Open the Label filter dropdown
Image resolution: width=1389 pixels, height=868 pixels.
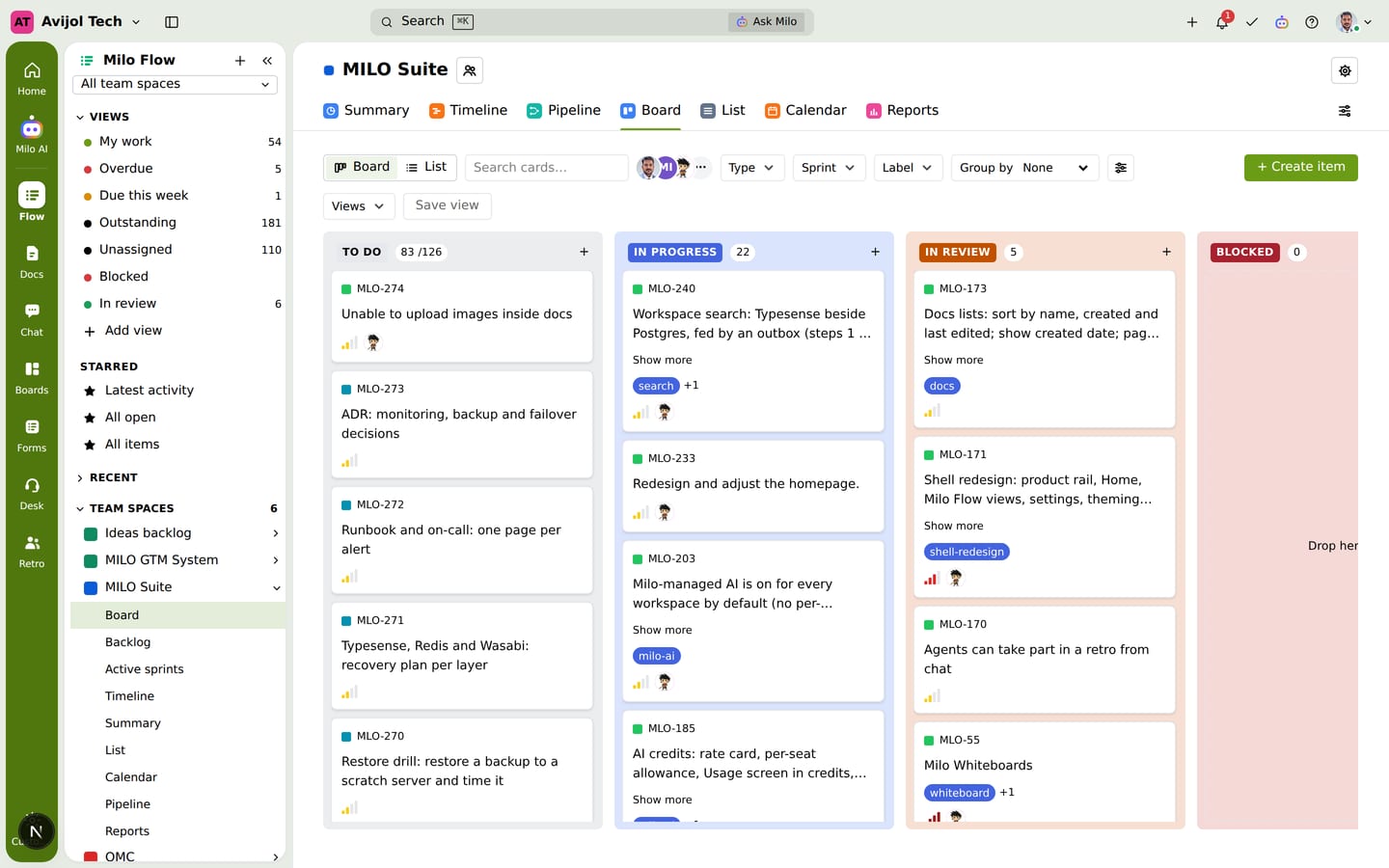tap(908, 168)
